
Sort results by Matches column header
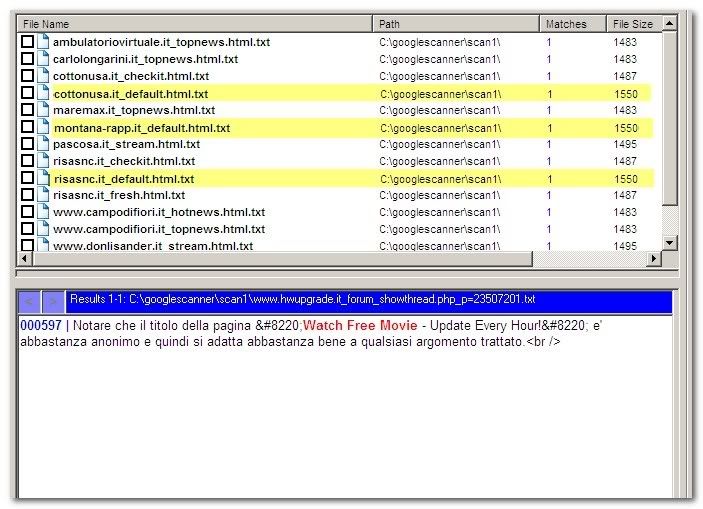point(571,23)
